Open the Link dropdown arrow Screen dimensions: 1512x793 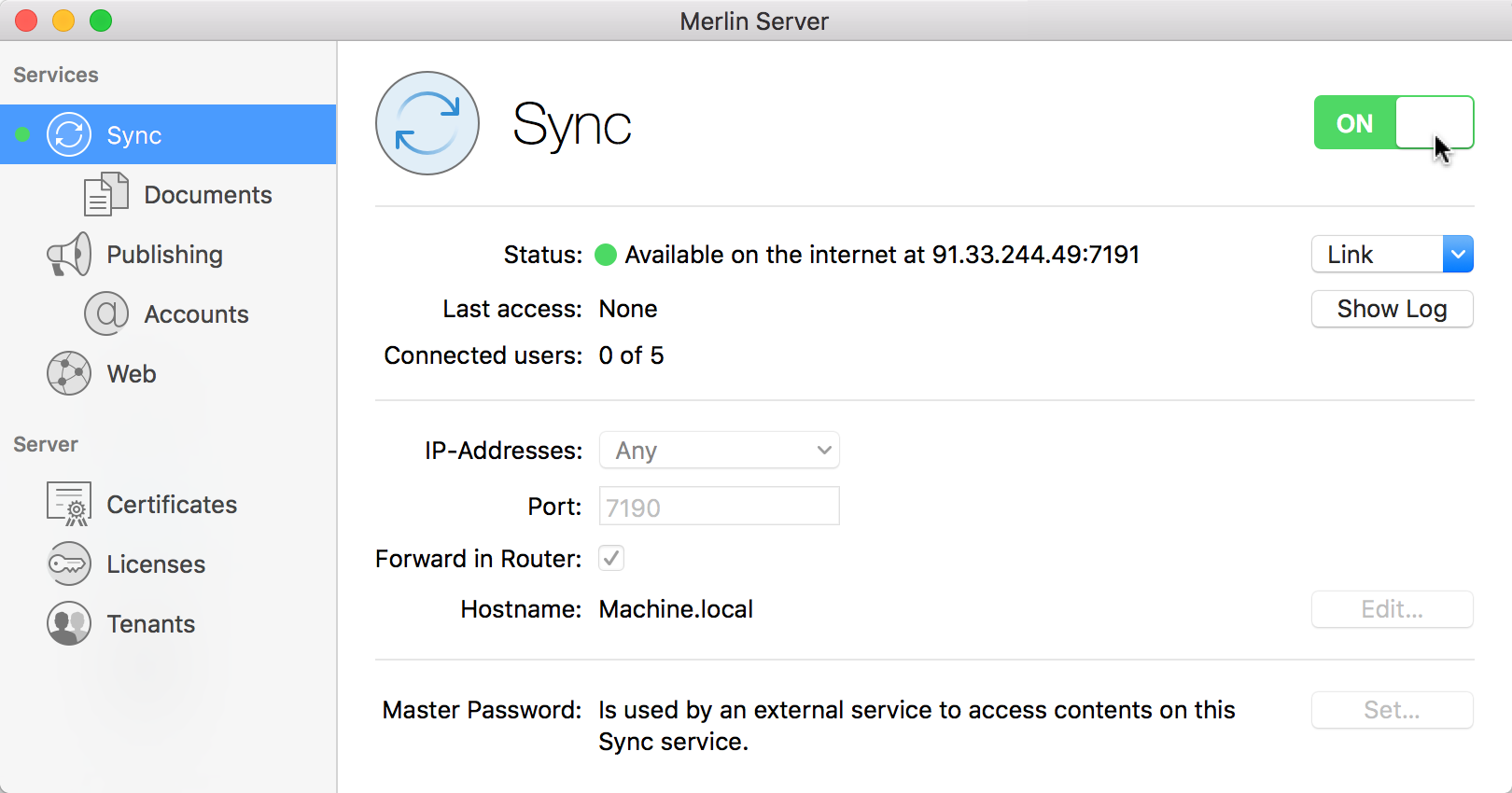1458,254
